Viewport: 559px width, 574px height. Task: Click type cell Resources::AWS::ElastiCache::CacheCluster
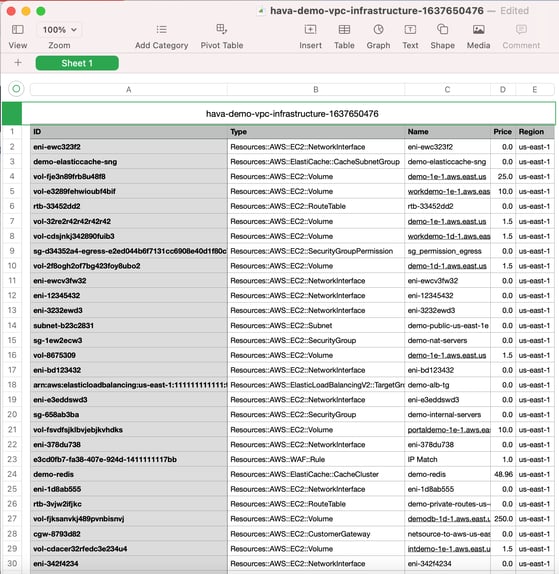coord(316,474)
